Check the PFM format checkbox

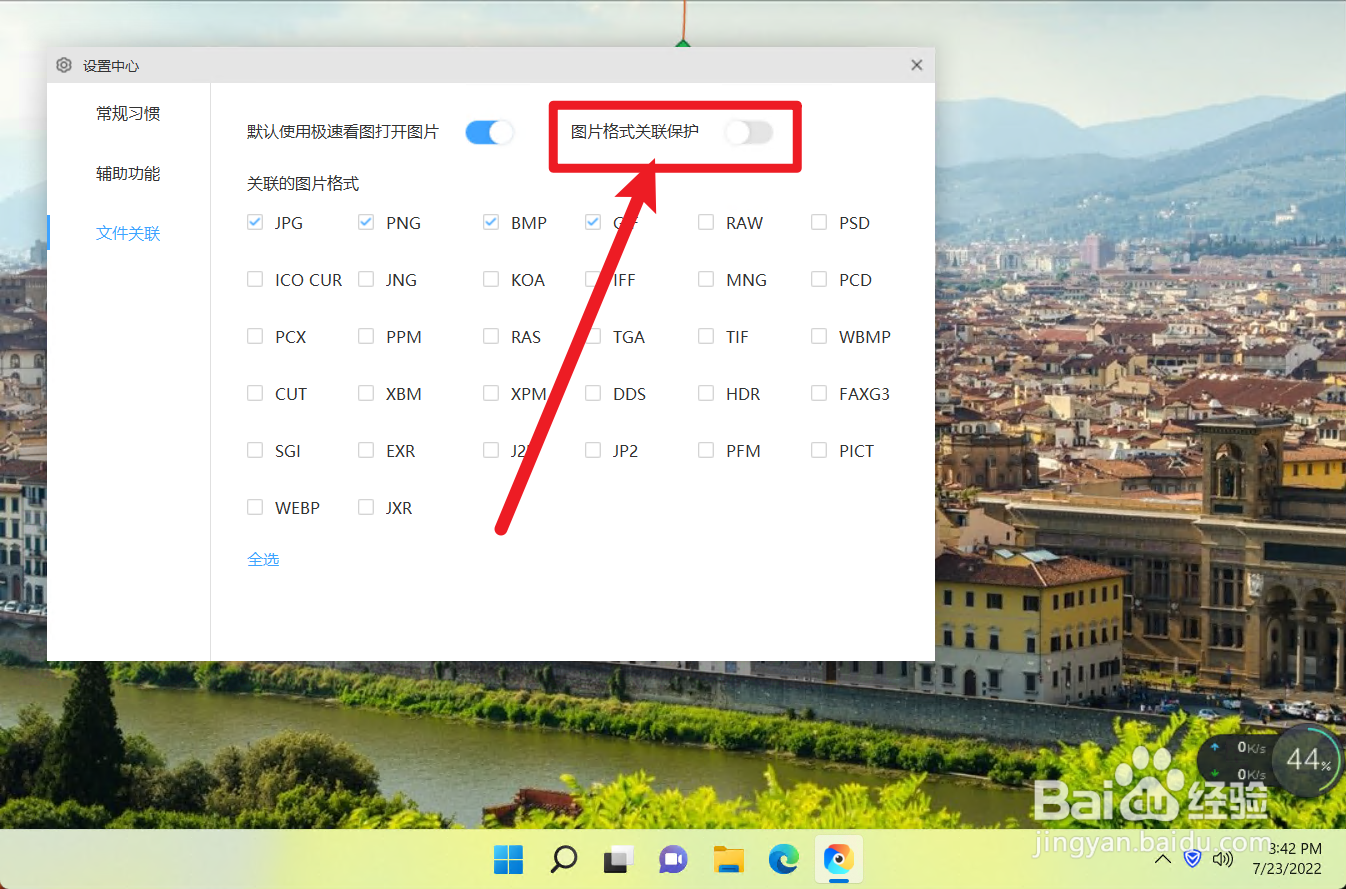(x=706, y=450)
